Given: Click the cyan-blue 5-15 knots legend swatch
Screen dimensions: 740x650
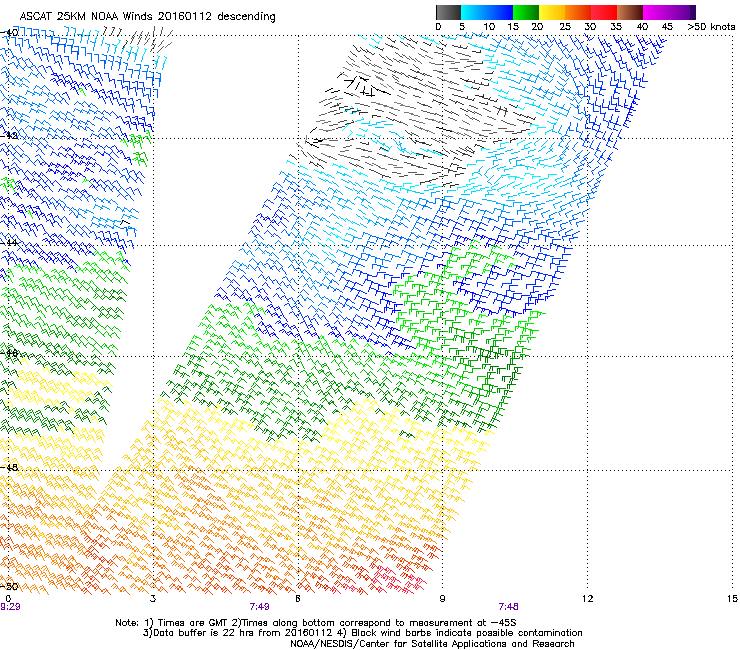Looking at the screenshot, I should click(x=487, y=12).
